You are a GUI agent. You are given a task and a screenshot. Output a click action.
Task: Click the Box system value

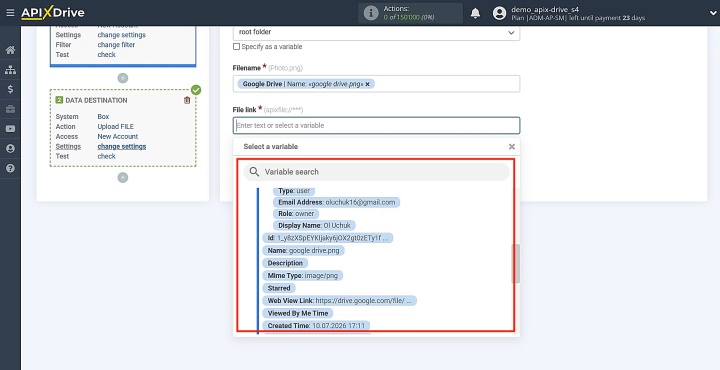(x=103, y=117)
